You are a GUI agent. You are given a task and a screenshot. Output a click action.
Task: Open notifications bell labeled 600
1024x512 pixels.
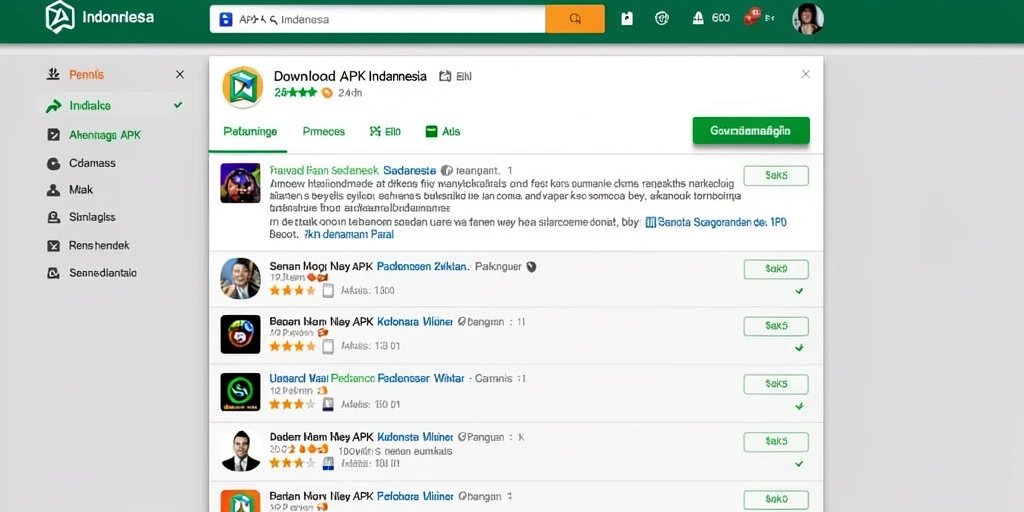[711, 18]
